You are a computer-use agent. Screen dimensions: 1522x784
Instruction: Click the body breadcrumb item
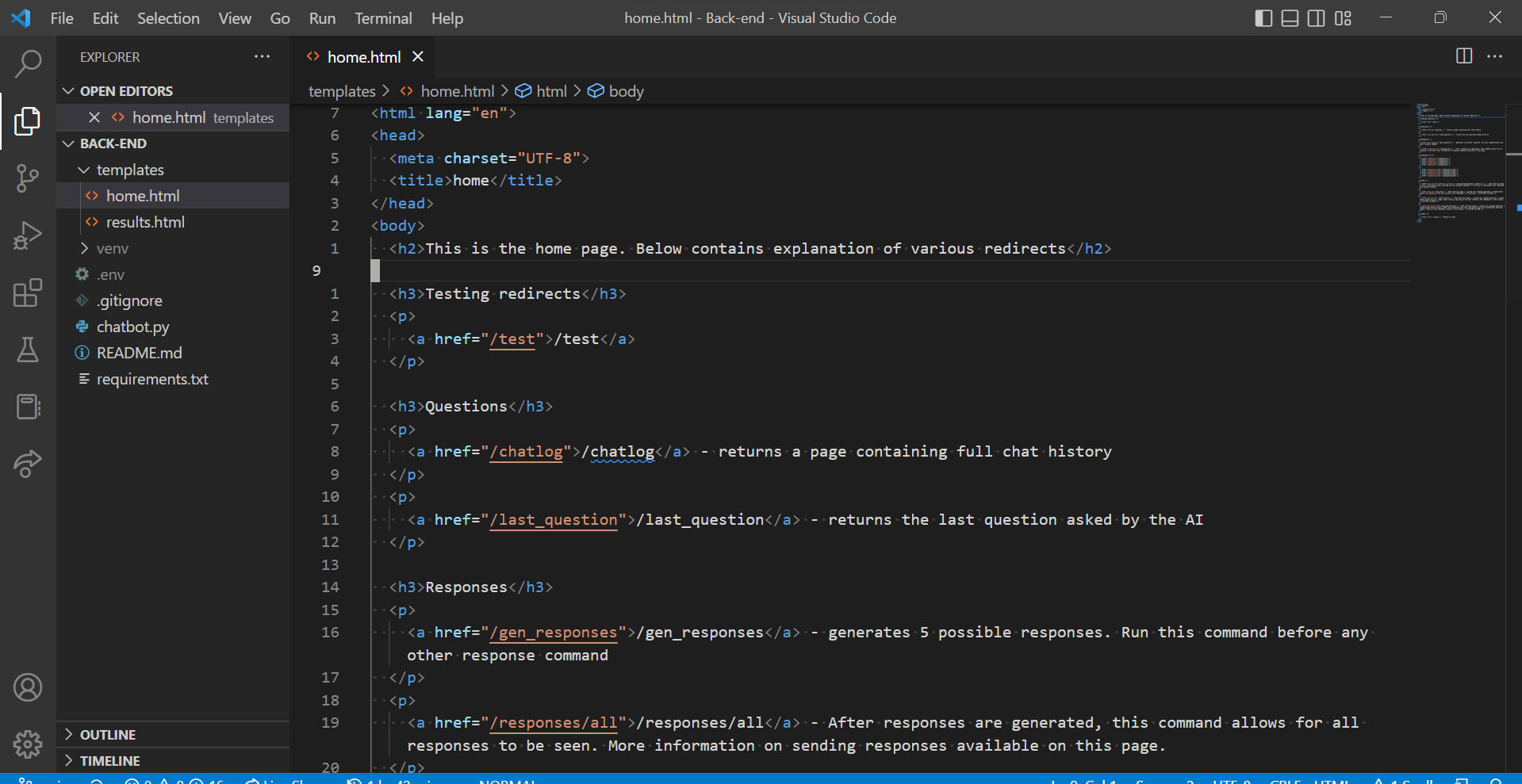coord(626,92)
